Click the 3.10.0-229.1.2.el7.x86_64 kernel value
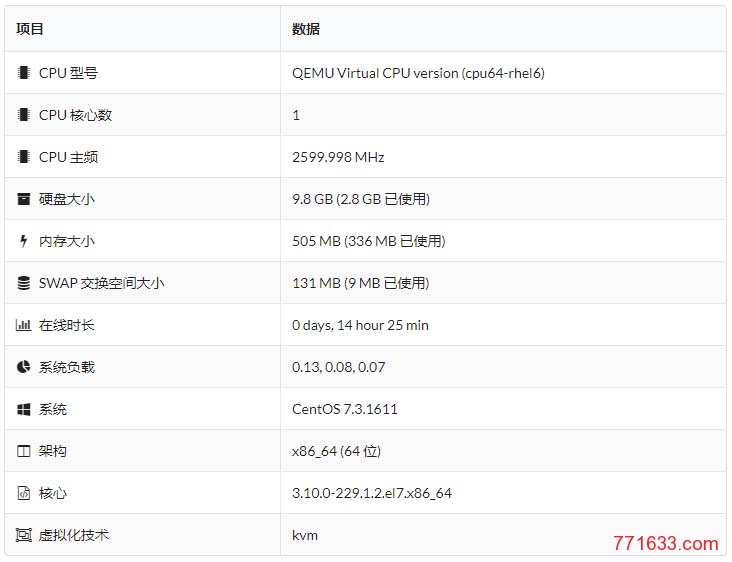 pyautogui.click(x=372, y=493)
